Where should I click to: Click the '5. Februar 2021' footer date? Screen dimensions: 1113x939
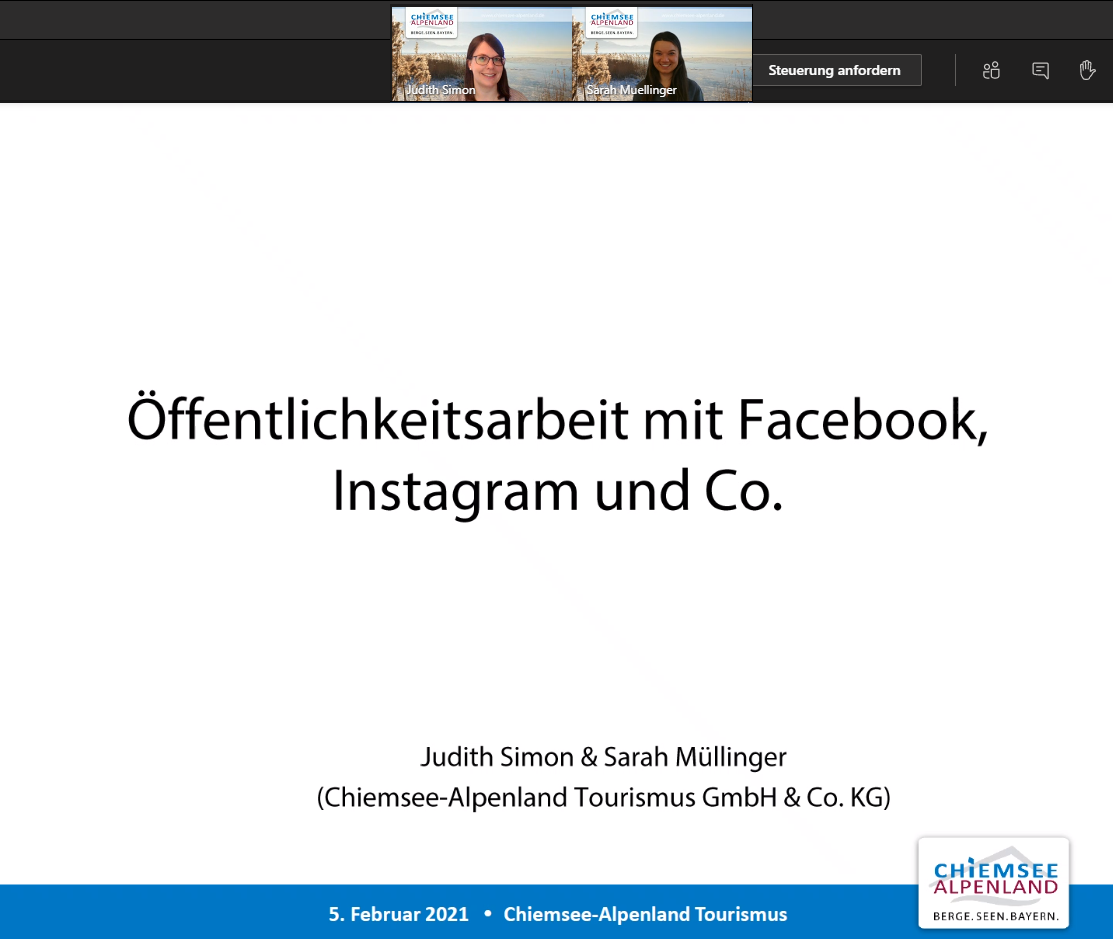[398, 914]
